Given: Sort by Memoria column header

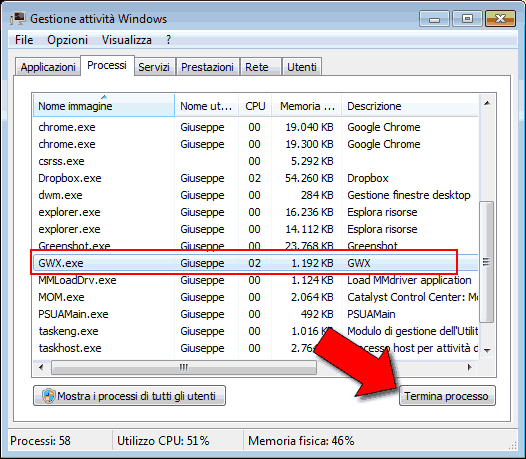Looking at the screenshot, I should coord(307,106).
